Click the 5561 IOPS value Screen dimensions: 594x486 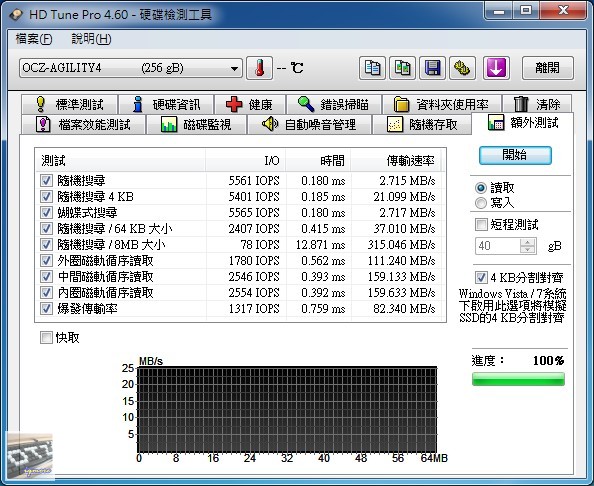[254, 181]
